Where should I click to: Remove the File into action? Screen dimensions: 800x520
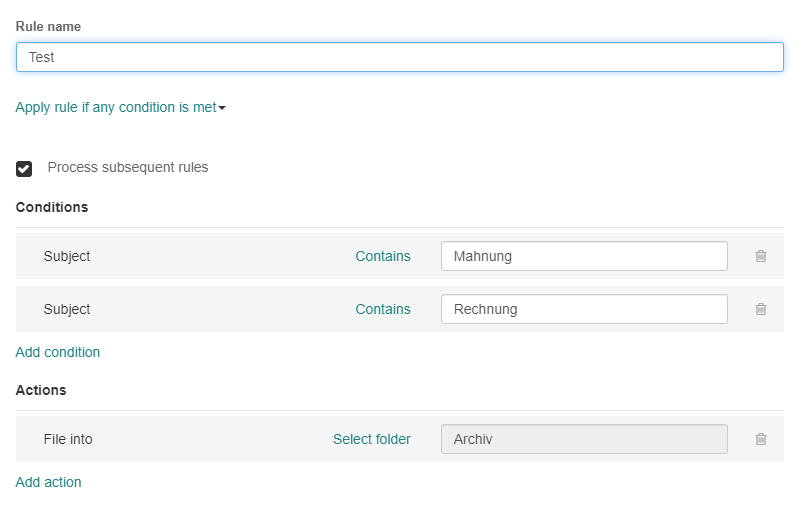(760, 439)
